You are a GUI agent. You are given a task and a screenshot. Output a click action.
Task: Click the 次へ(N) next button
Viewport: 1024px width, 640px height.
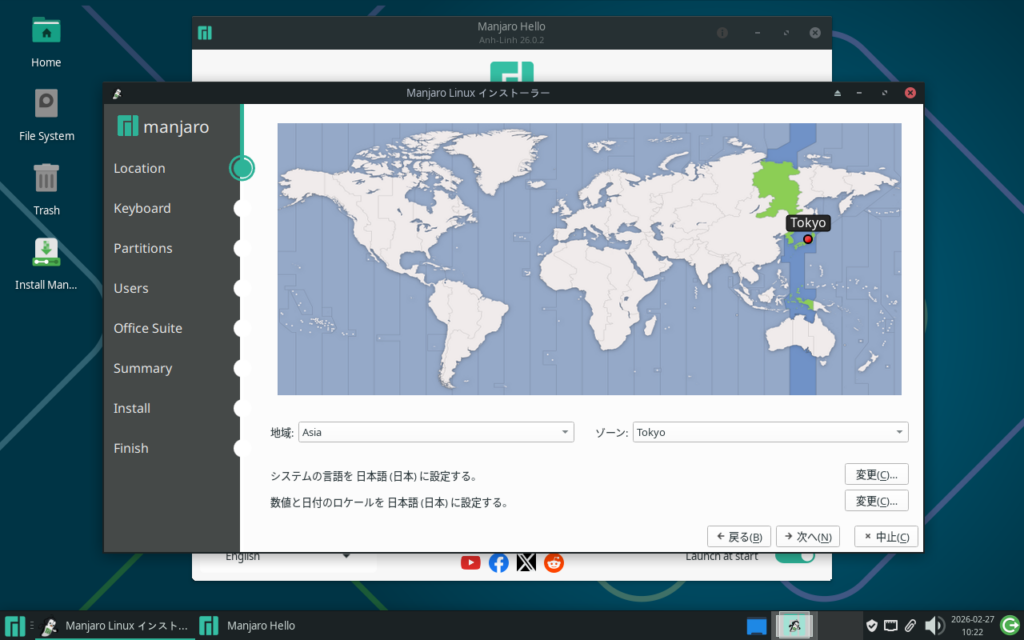click(808, 537)
